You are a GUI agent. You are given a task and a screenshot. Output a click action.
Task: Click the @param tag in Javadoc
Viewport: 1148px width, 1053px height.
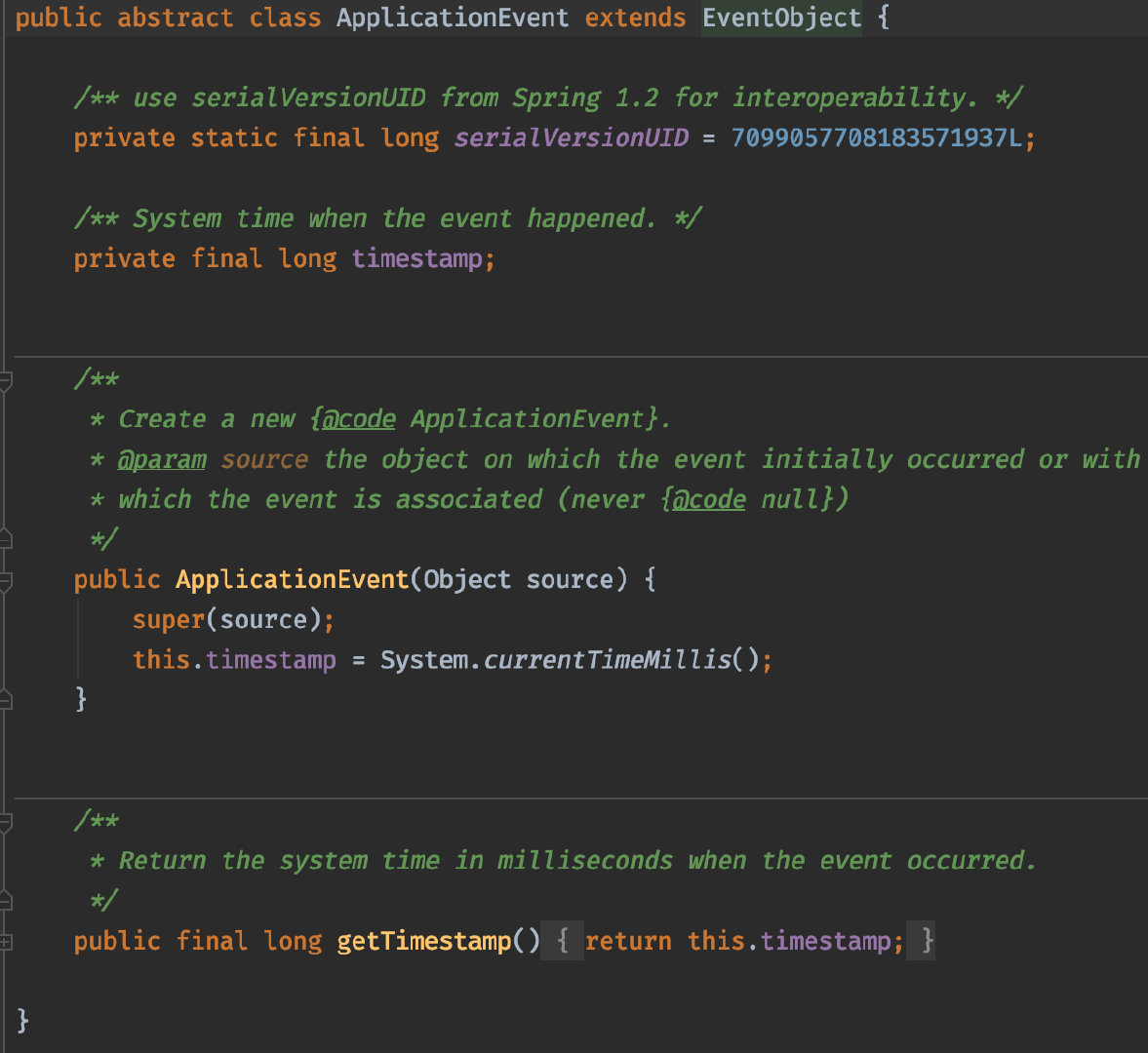[x=162, y=459]
